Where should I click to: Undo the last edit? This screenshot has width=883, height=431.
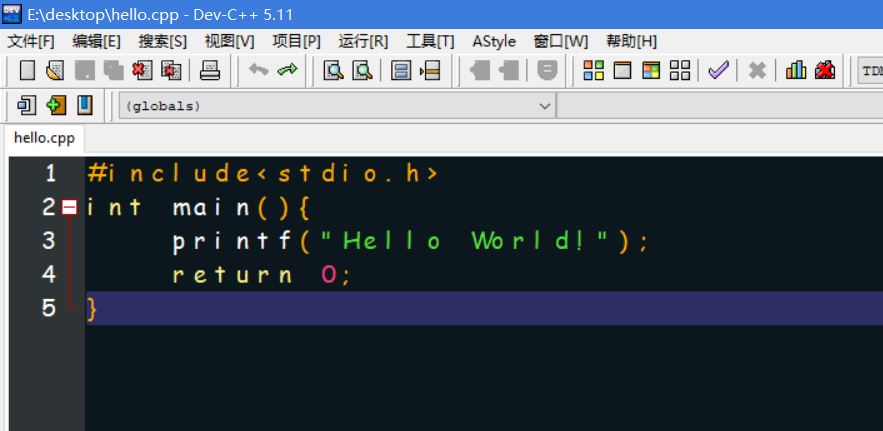pyautogui.click(x=258, y=71)
